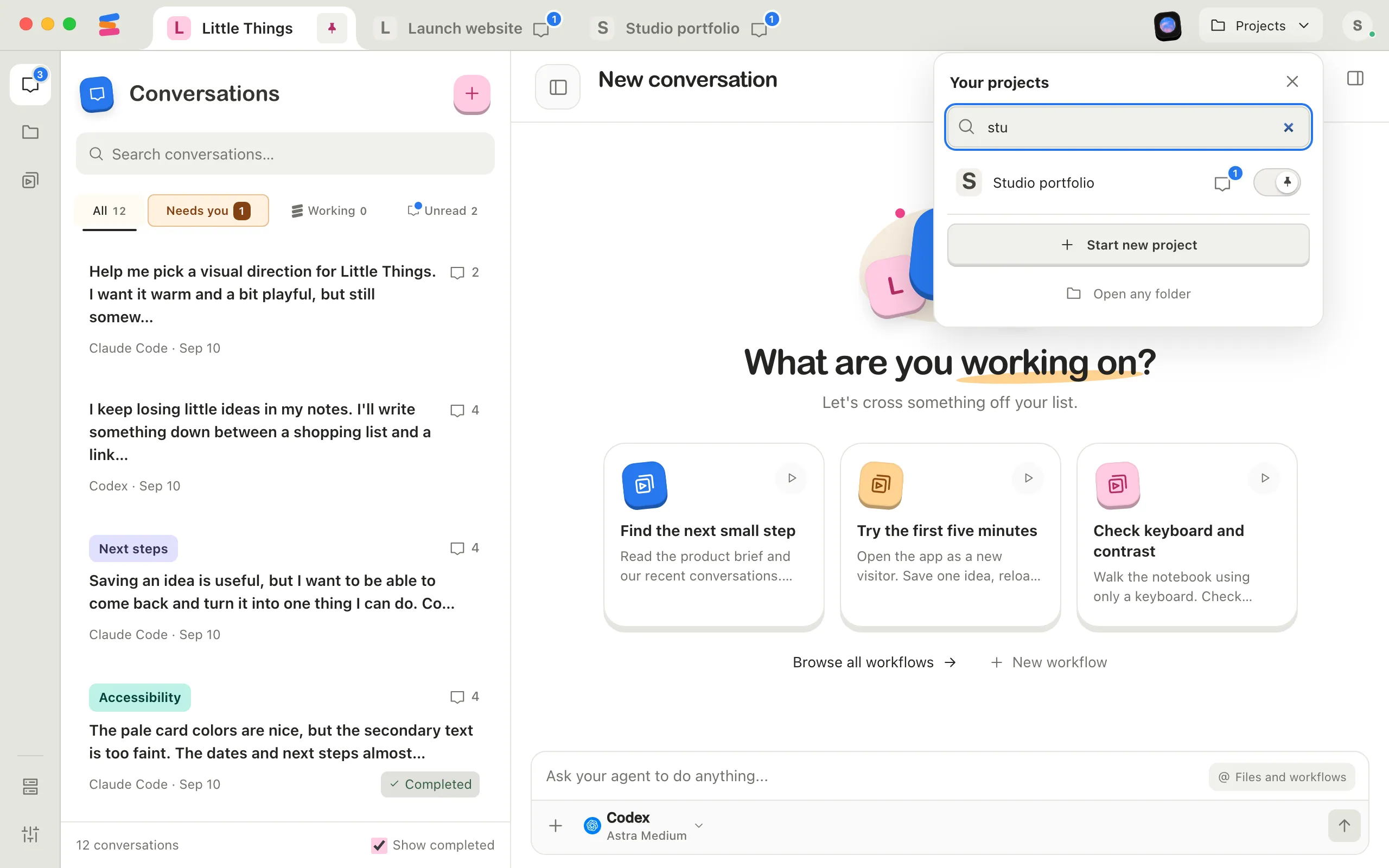Click Open any folder

click(x=1128, y=294)
